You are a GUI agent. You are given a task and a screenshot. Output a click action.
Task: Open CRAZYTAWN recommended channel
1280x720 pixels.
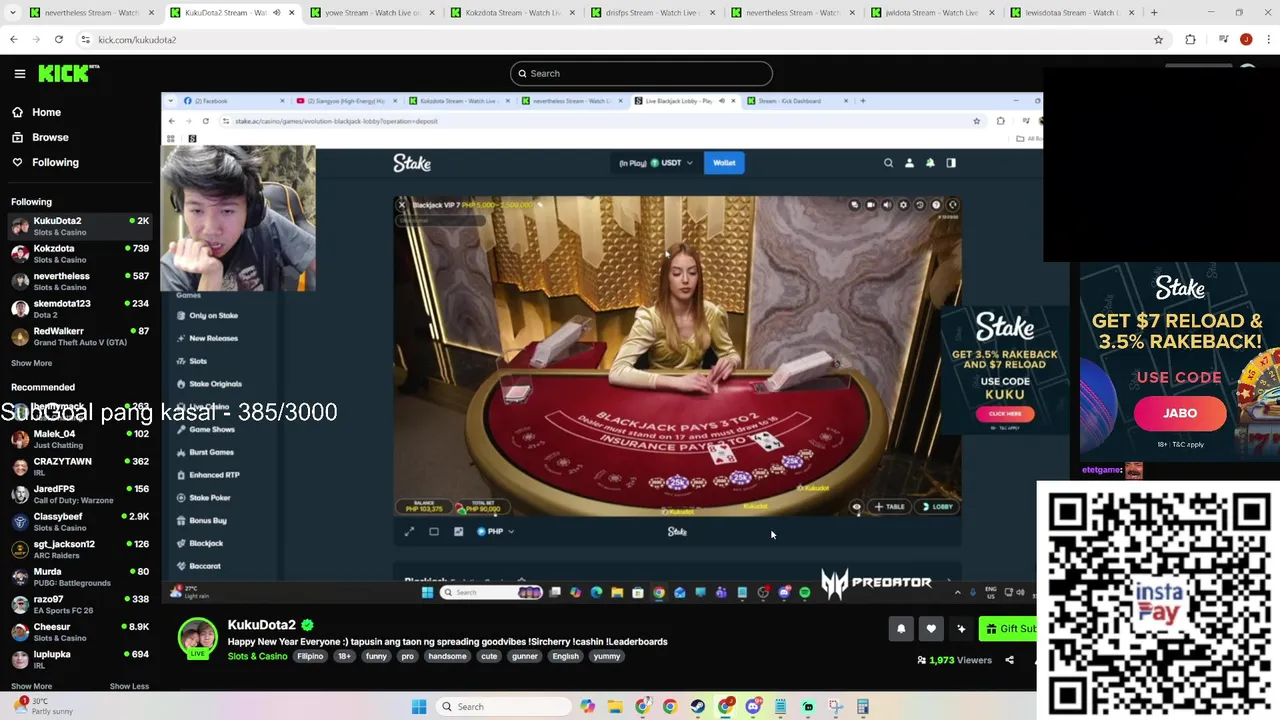click(x=80, y=467)
